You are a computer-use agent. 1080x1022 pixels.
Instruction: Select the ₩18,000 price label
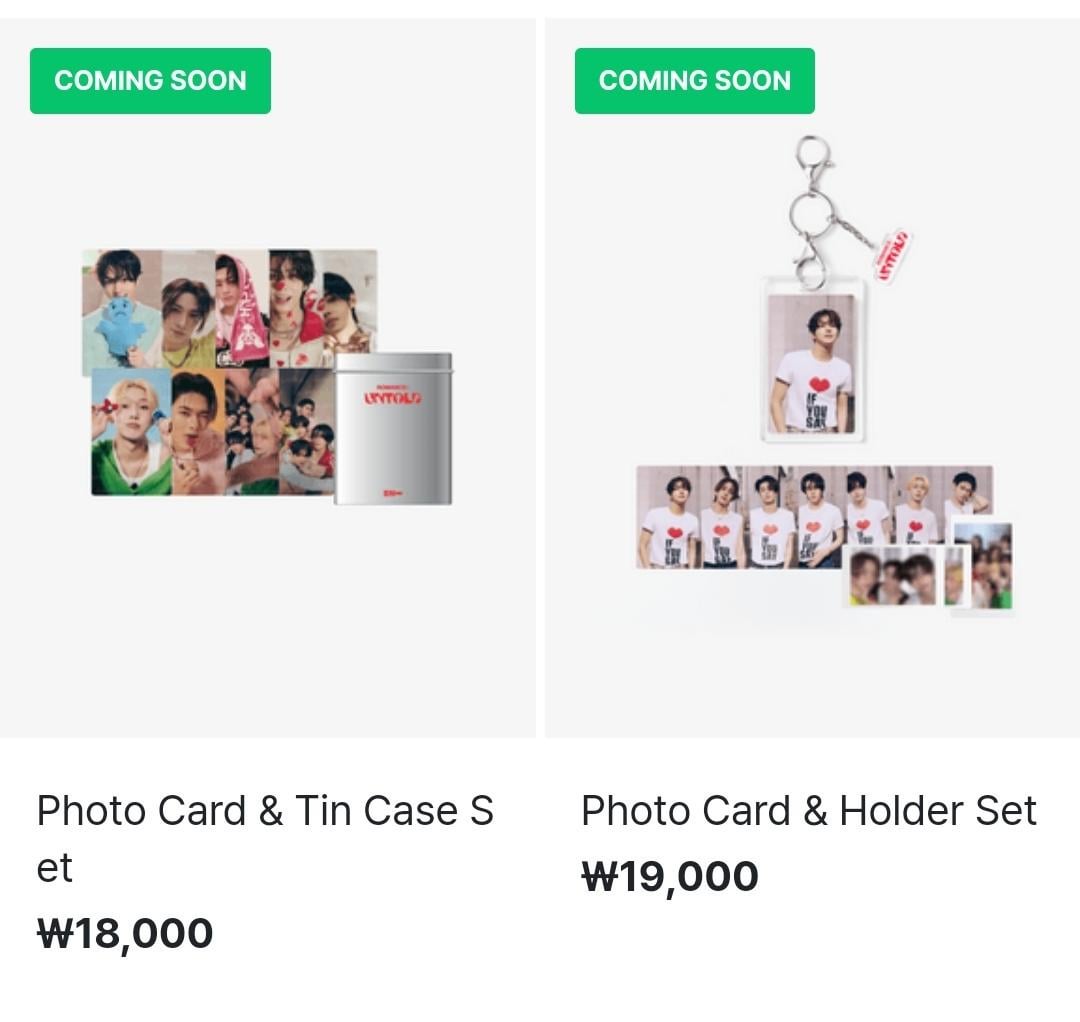tap(125, 934)
